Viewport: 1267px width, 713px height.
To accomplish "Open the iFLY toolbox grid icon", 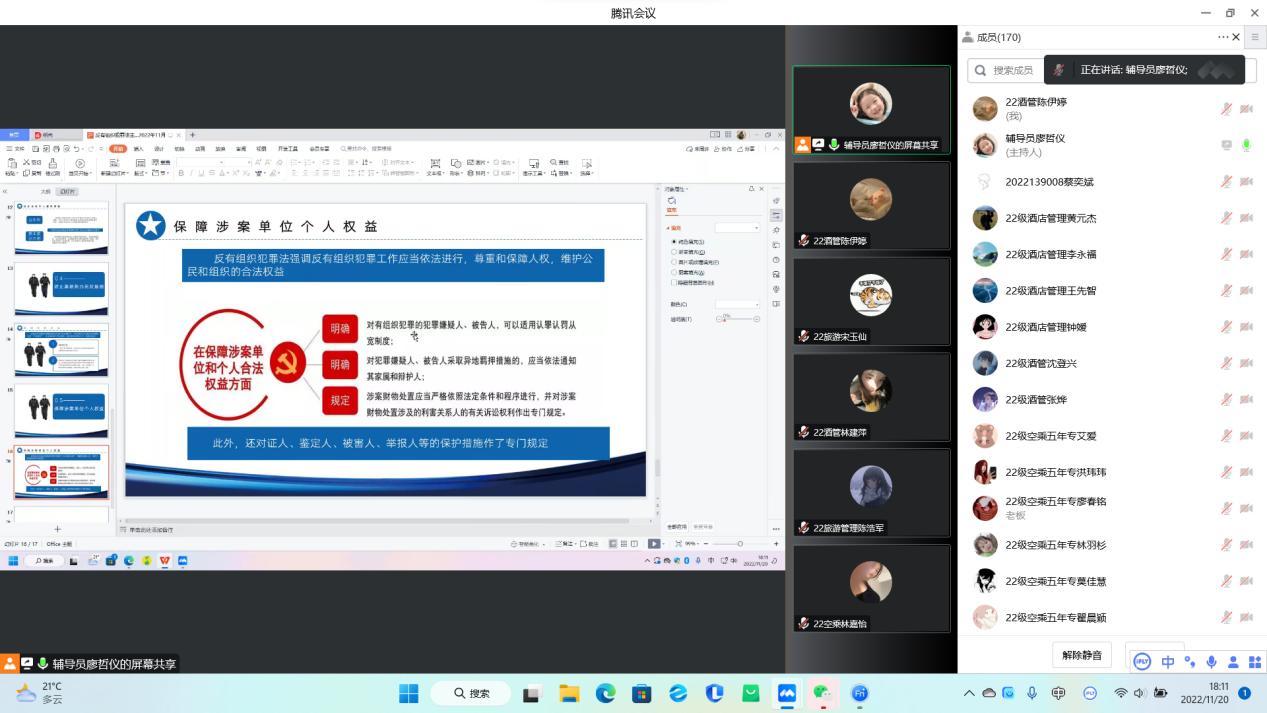I will tap(1255, 662).
